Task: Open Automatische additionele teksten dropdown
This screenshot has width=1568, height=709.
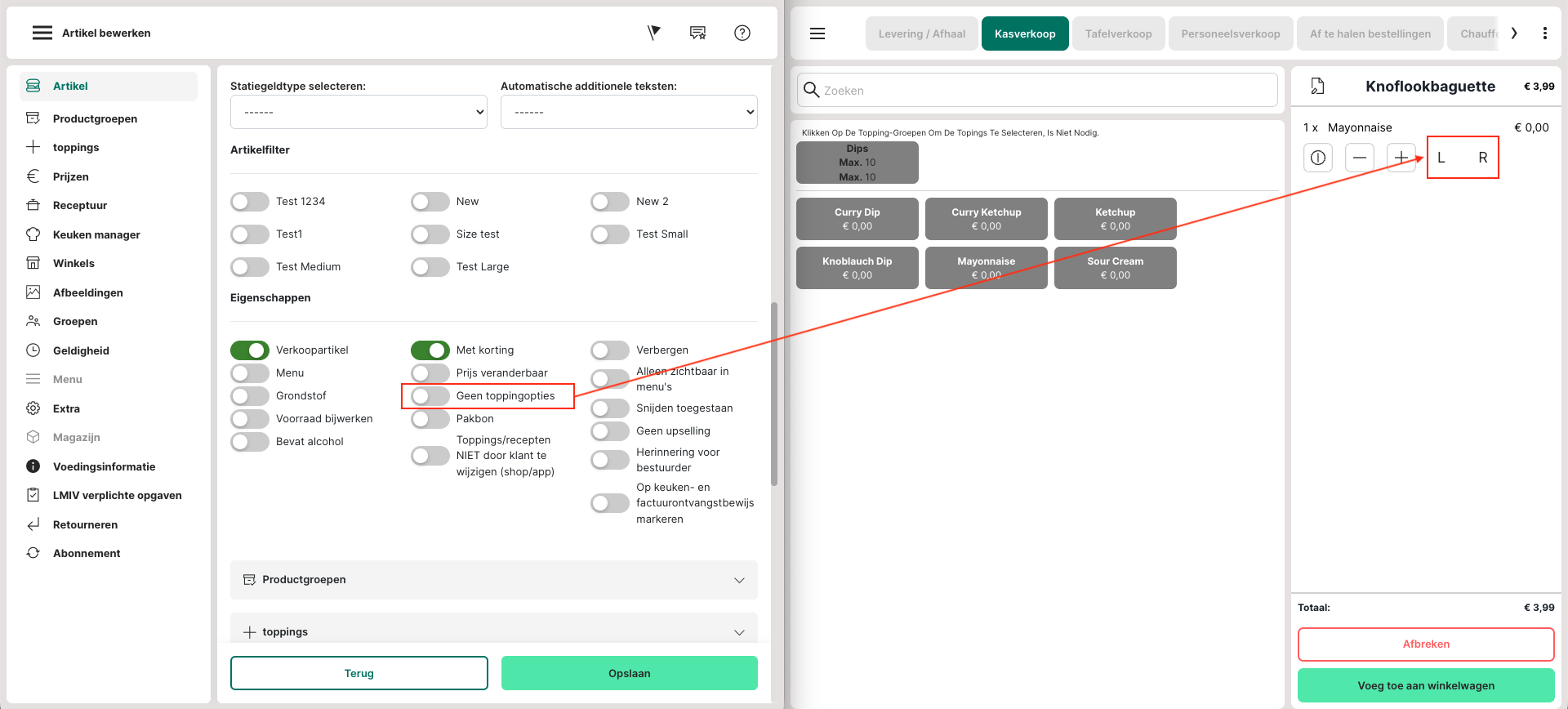Action: (x=629, y=112)
